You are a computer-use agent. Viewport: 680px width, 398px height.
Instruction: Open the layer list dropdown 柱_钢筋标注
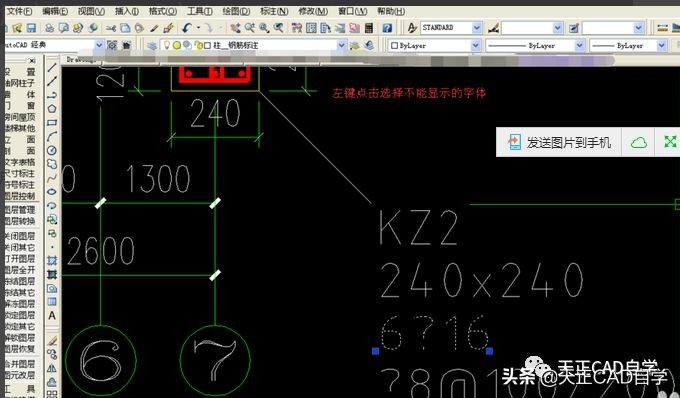(x=342, y=45)
